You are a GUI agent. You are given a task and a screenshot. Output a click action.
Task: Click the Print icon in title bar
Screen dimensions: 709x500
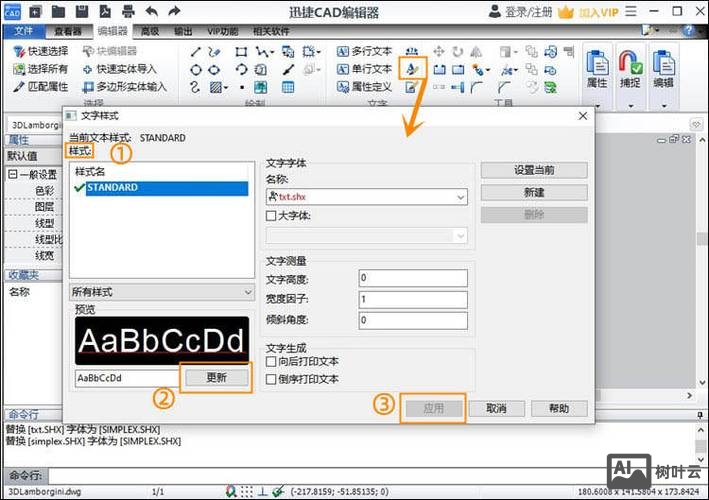128,11
